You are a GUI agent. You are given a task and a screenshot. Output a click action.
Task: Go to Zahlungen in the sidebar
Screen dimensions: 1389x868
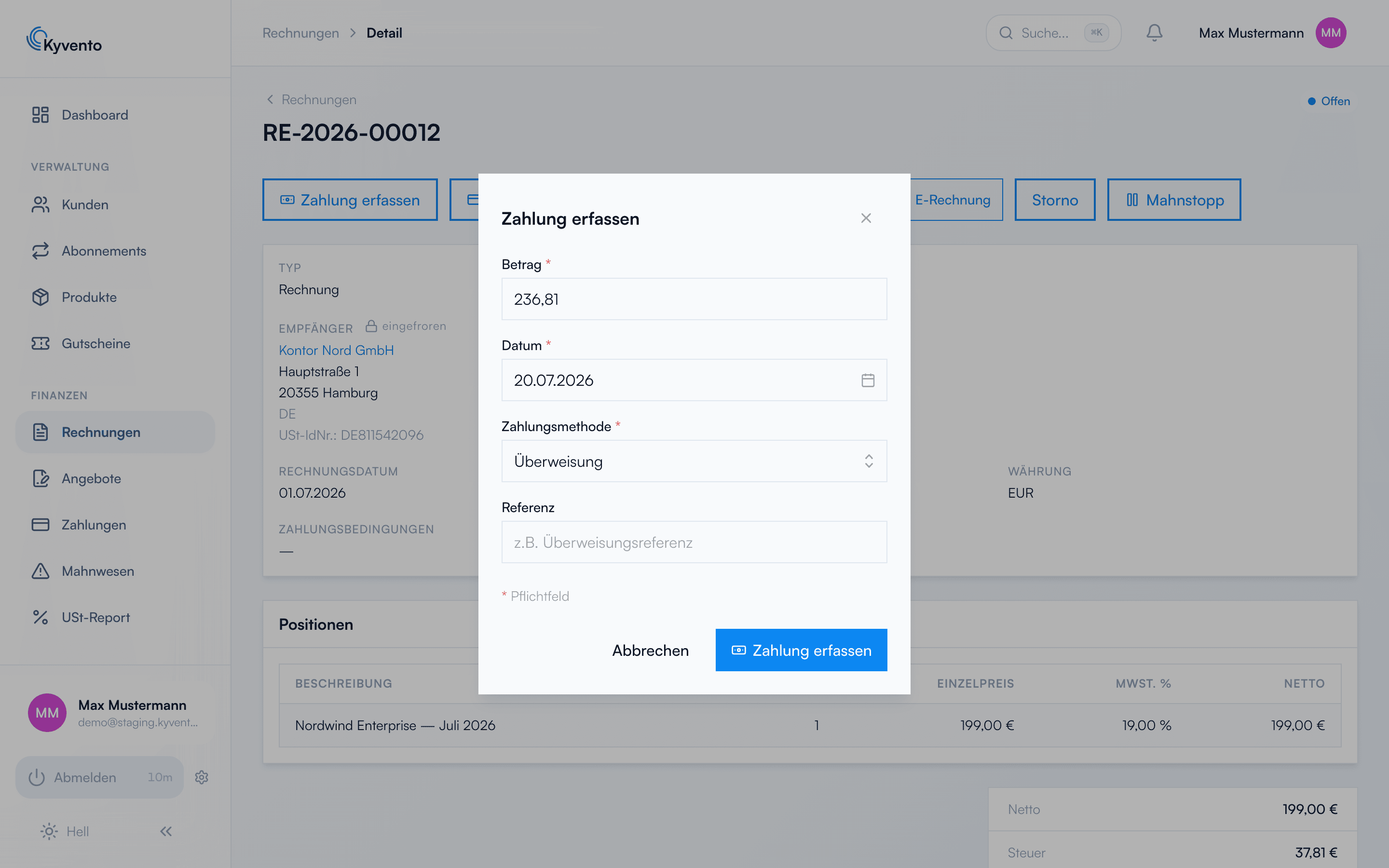coord(115,525)
